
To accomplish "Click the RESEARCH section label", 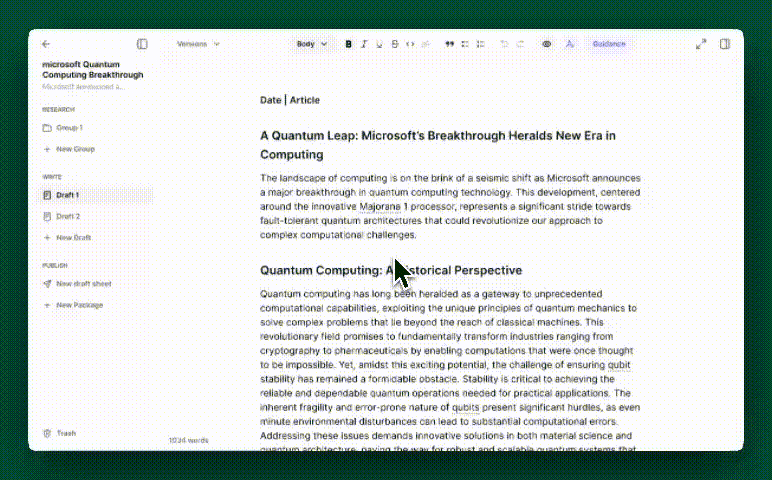I will pos(59,110).
